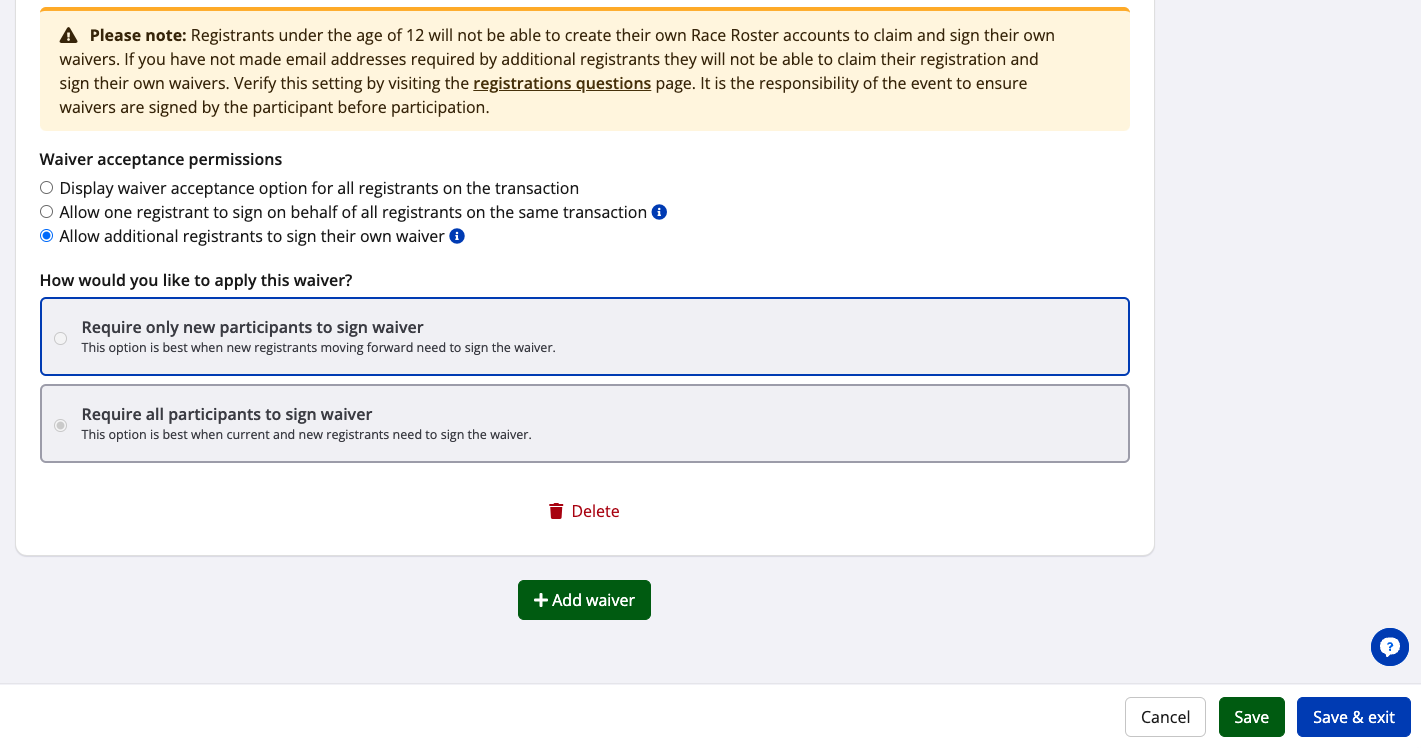Click the blue 'Save & exit' button

1353,717
